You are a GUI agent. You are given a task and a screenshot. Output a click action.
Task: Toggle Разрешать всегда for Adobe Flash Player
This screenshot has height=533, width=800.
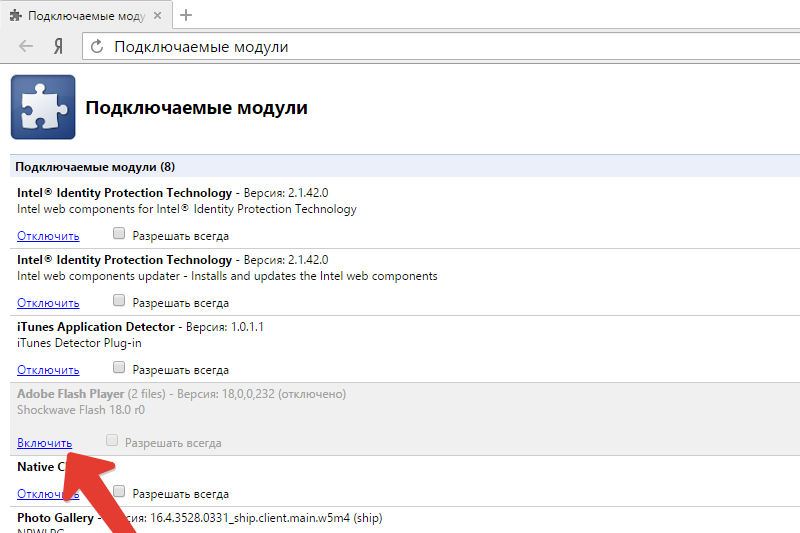click(x=112, y=440)
